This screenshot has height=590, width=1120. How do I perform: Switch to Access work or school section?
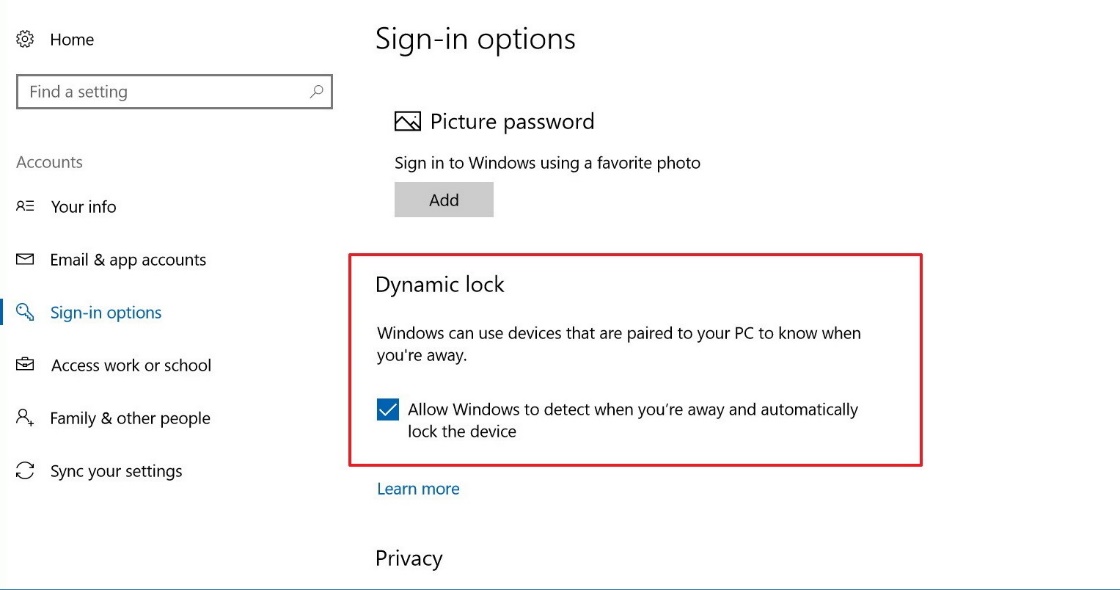point(130,365)
